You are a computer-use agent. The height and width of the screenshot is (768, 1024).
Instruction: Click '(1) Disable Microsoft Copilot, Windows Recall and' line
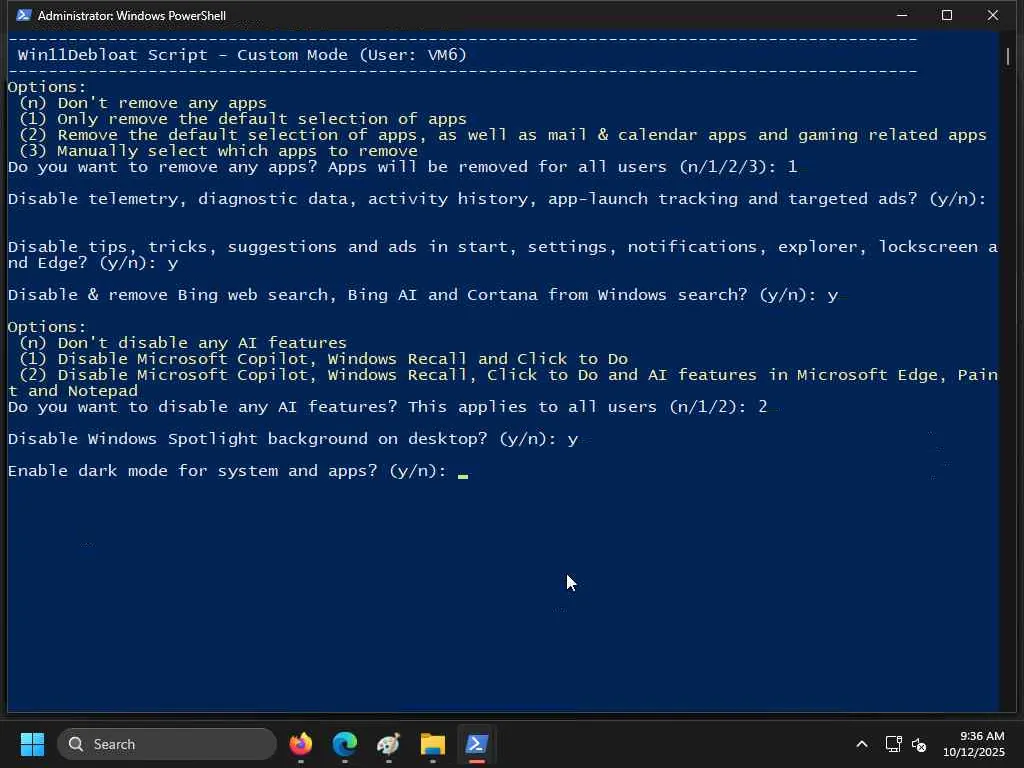(323, 359)
